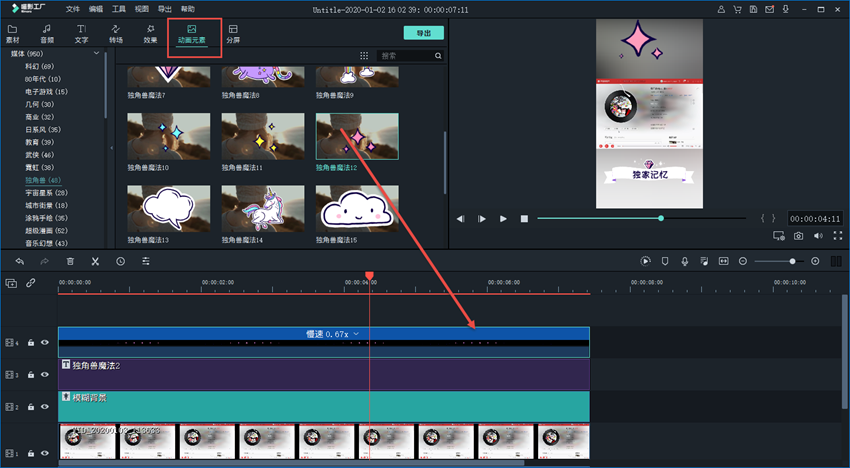Enter fullscreen preview
The width and height of the screenshot is (850, 468).
[838, 236]
